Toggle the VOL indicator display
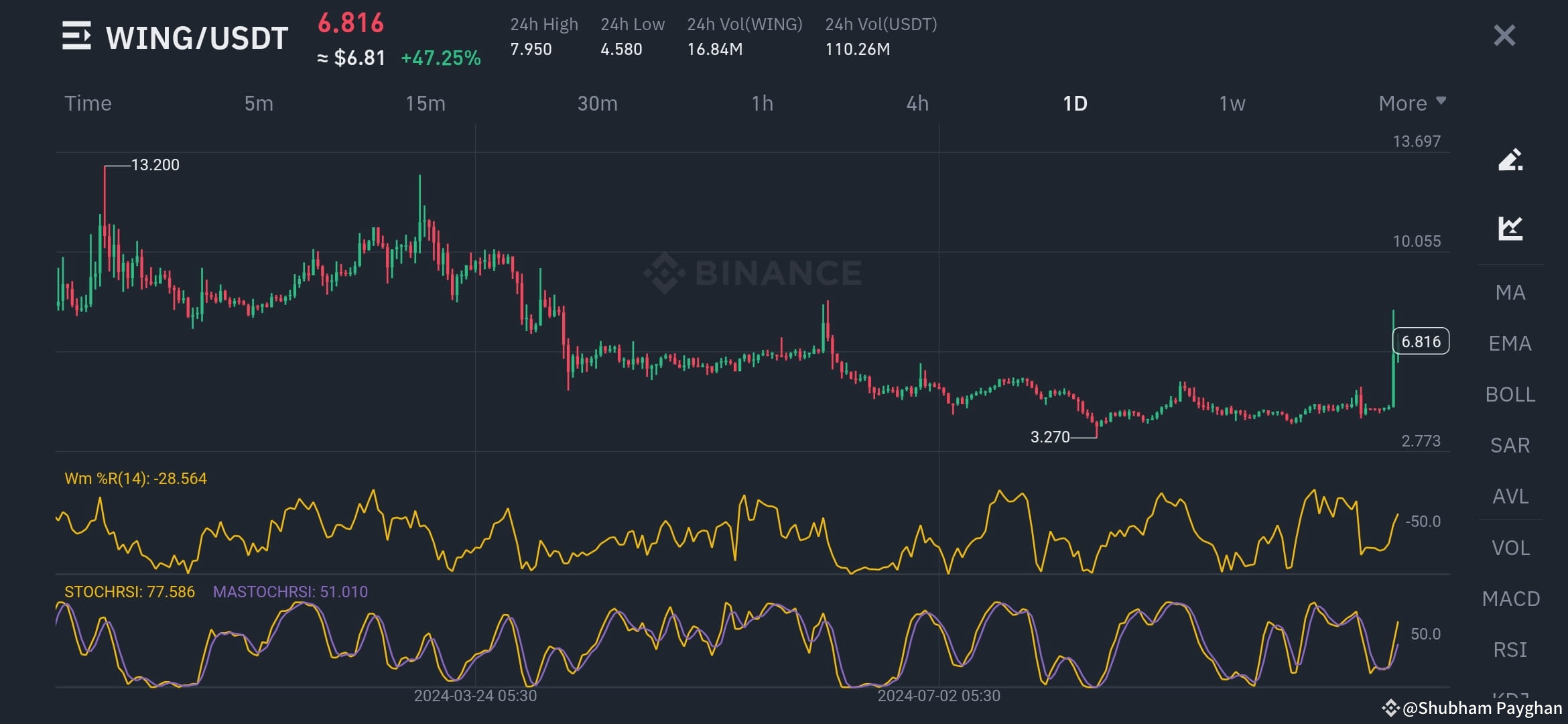The width and height of the screenshot is (1568, 724). coord(1510,548)
